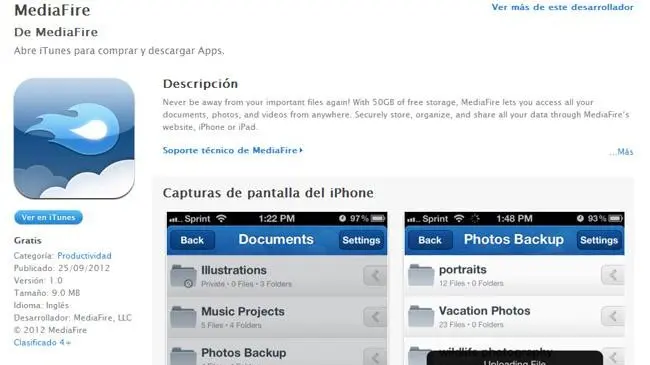Click the battery icon next to 93%
Image resolution: width=650 pixels, height=365 pixels.
coord(616,218)
